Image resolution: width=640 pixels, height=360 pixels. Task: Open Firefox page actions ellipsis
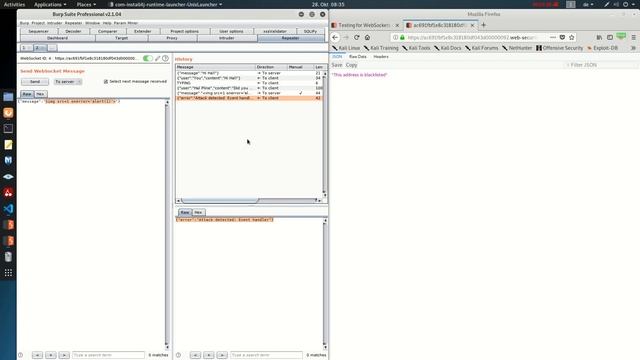553,37
